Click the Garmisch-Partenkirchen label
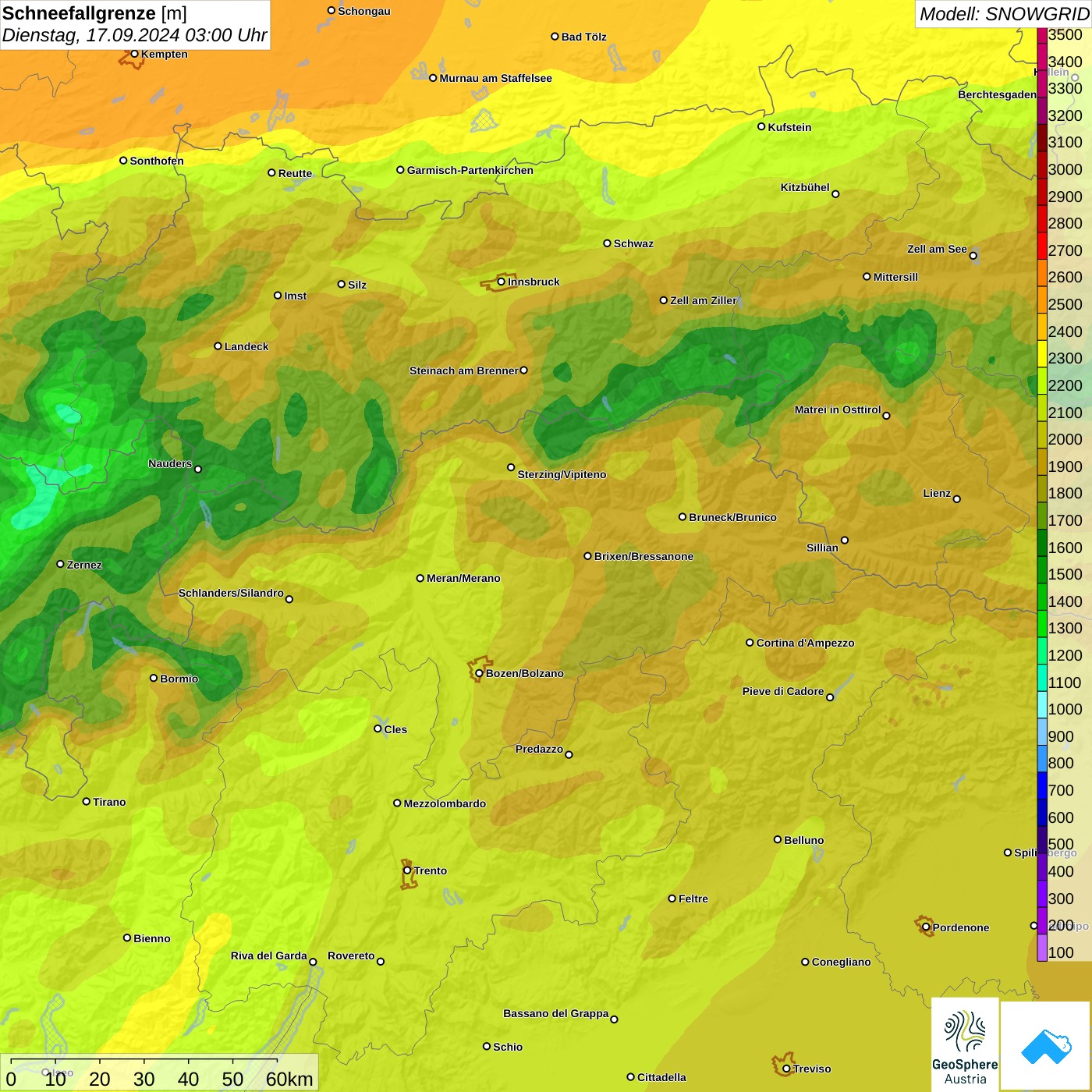 coord(470,170)
